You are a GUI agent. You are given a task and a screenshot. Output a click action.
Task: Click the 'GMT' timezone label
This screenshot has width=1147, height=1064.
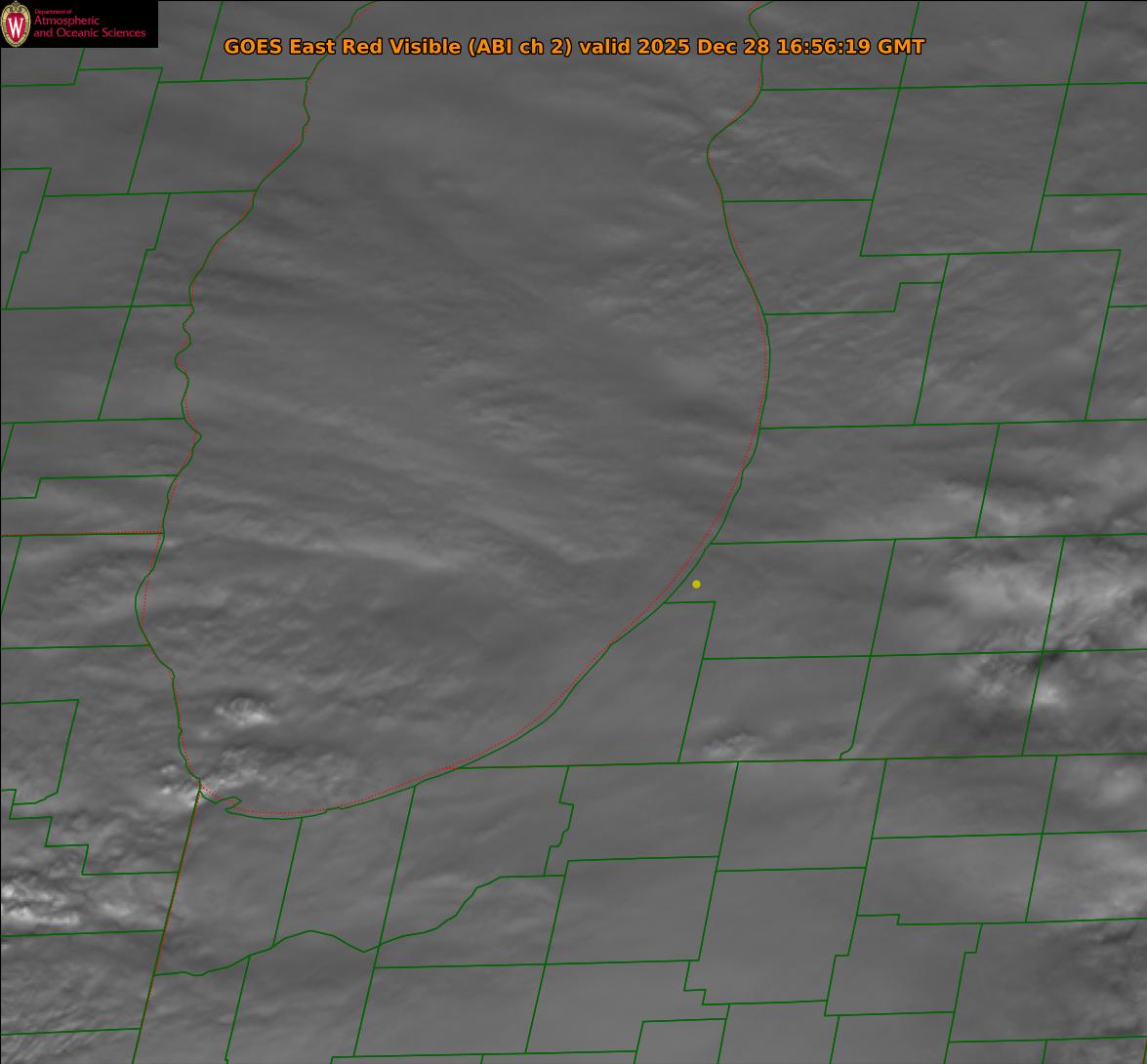pos(900,47)
